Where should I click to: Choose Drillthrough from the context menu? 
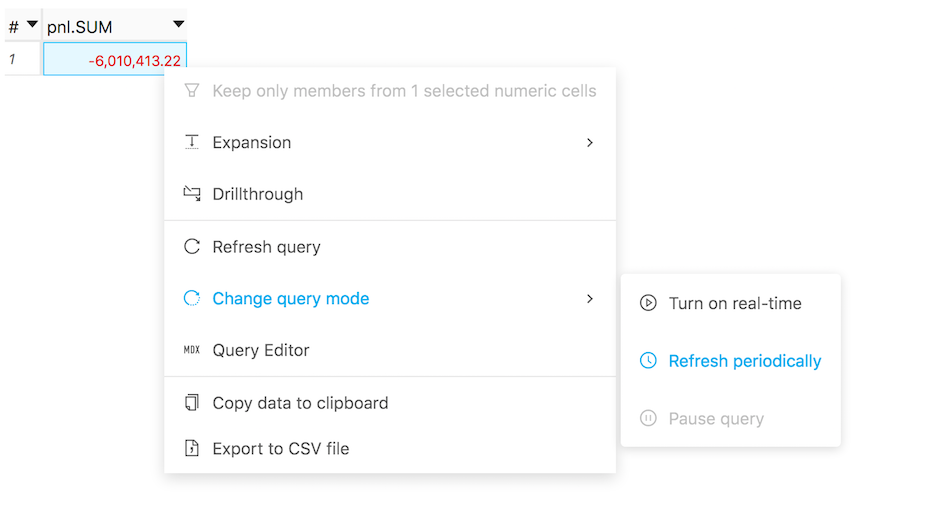coord(390,194)
